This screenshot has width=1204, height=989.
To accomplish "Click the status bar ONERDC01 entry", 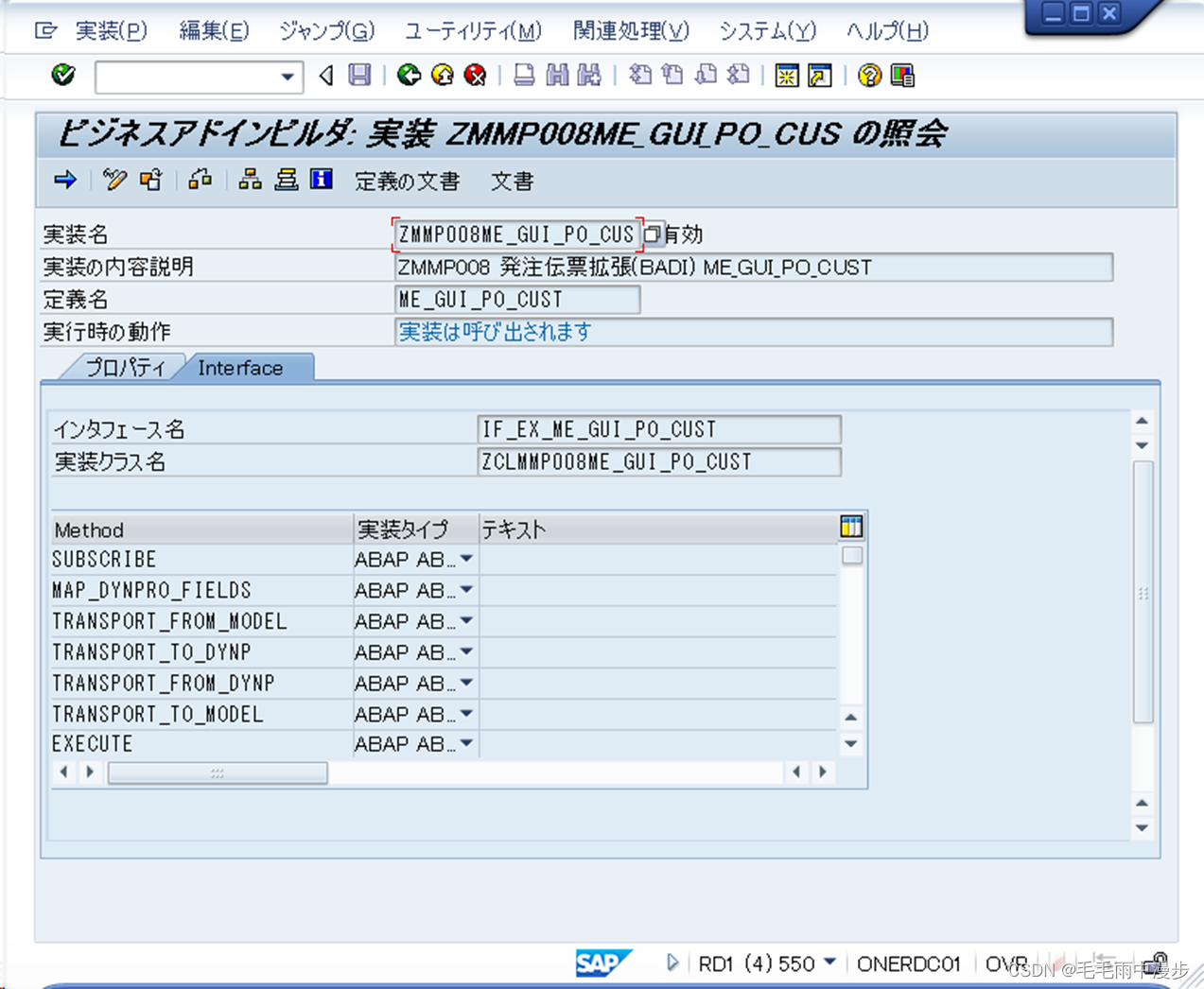I will 908,964.
